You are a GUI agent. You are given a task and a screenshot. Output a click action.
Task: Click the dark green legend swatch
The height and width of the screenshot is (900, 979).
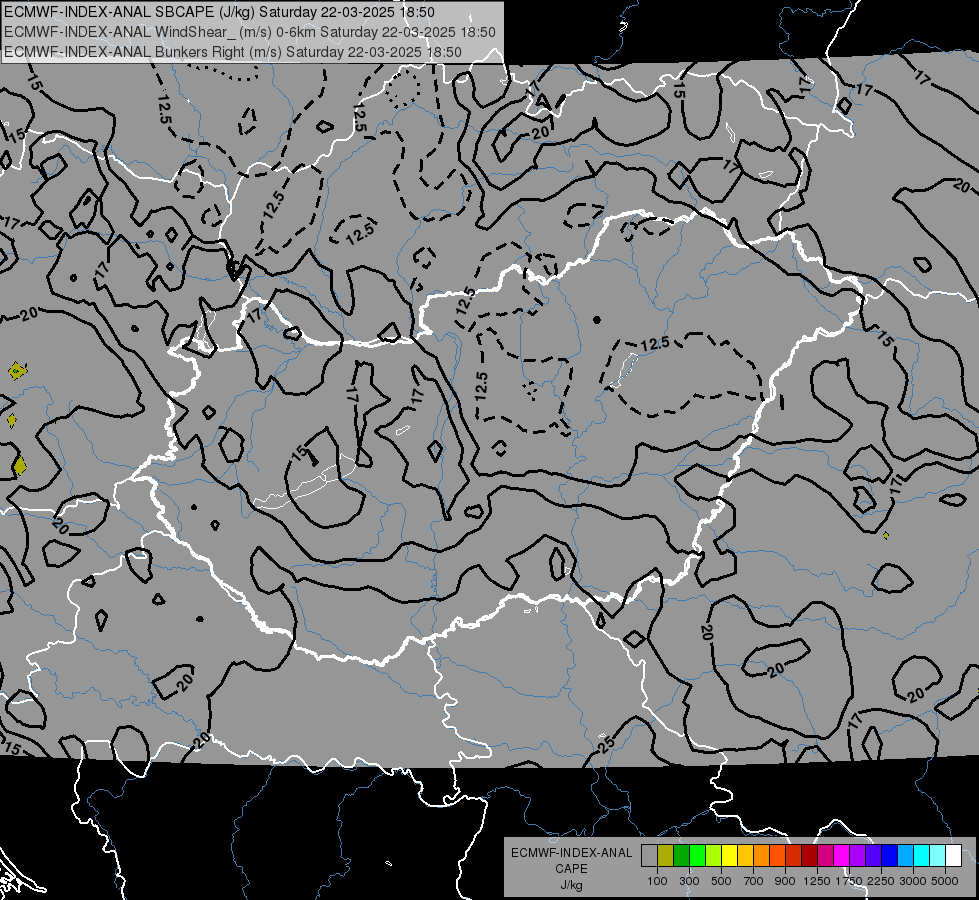click(x=681, y=856)
